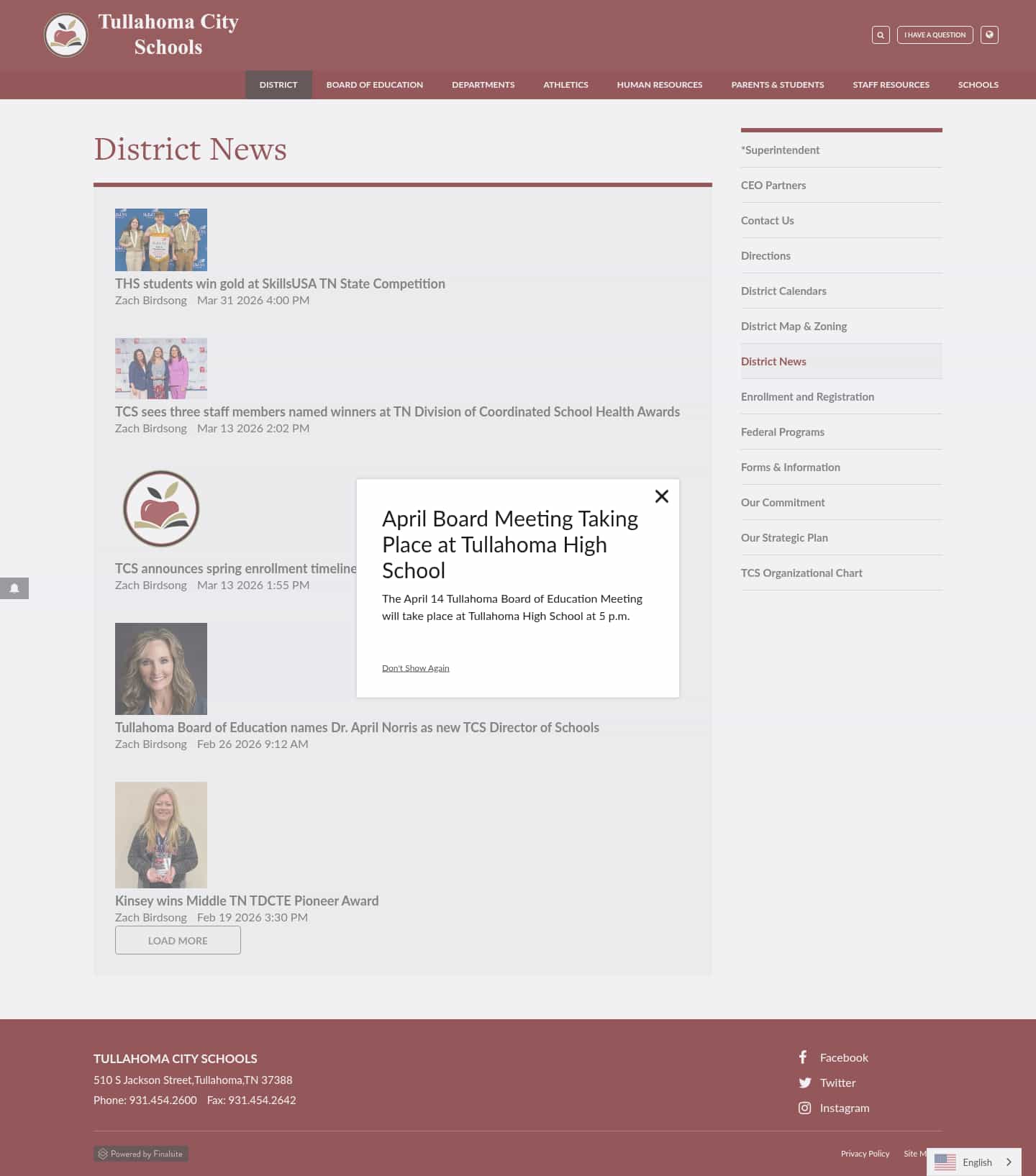Click phone number 931.454.2600 in footer
This screenshot has width=1036, height=1176.
pyautogui.click(x=163, y=1100)
